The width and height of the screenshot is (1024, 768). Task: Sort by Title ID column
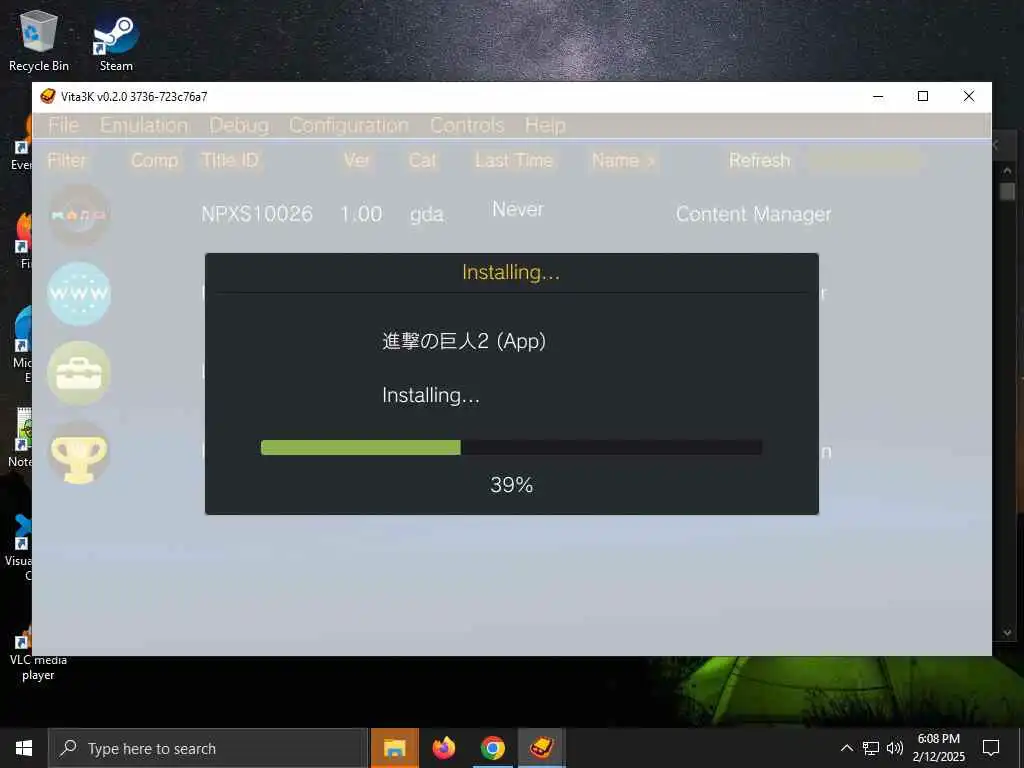click(x=230, y=161)
